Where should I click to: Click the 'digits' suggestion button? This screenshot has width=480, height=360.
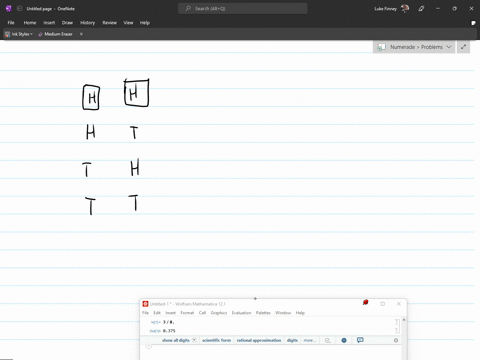[292, 340]
